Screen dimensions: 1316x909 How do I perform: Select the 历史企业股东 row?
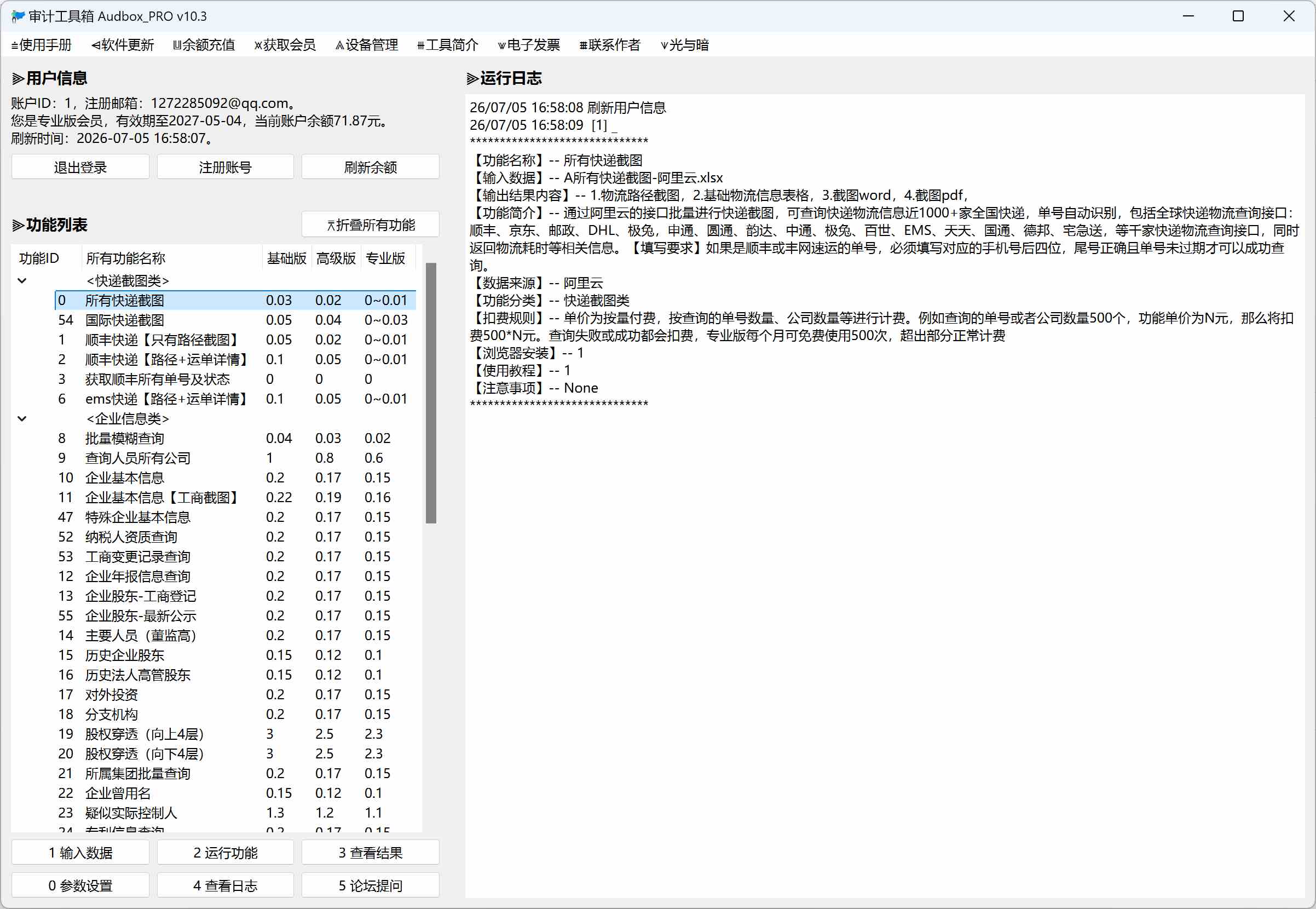click(235, 655)
